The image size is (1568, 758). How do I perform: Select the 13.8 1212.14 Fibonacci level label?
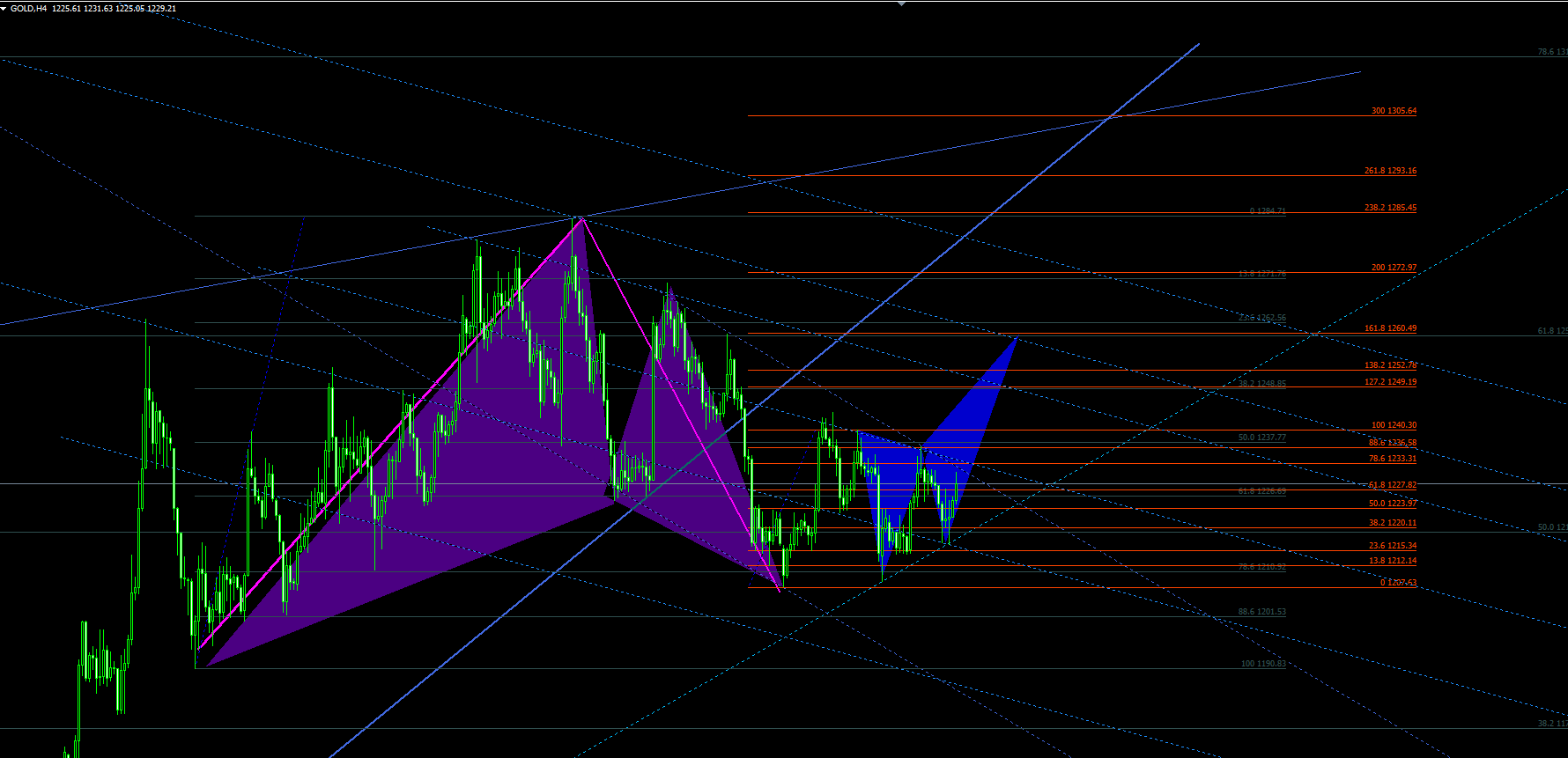point(1393,561)
